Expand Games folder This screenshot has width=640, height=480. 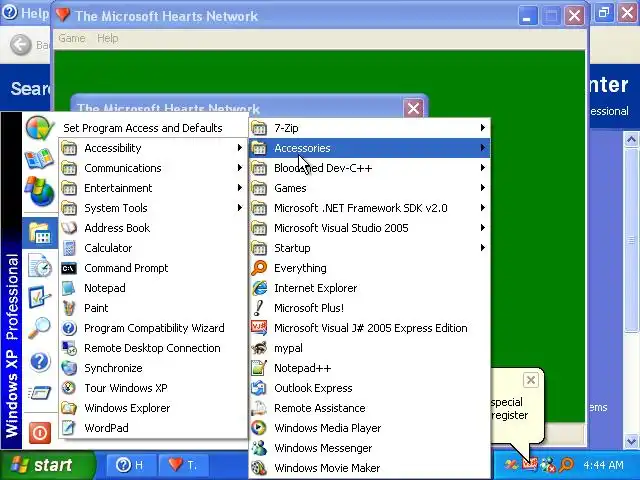[x=369, y=188]
